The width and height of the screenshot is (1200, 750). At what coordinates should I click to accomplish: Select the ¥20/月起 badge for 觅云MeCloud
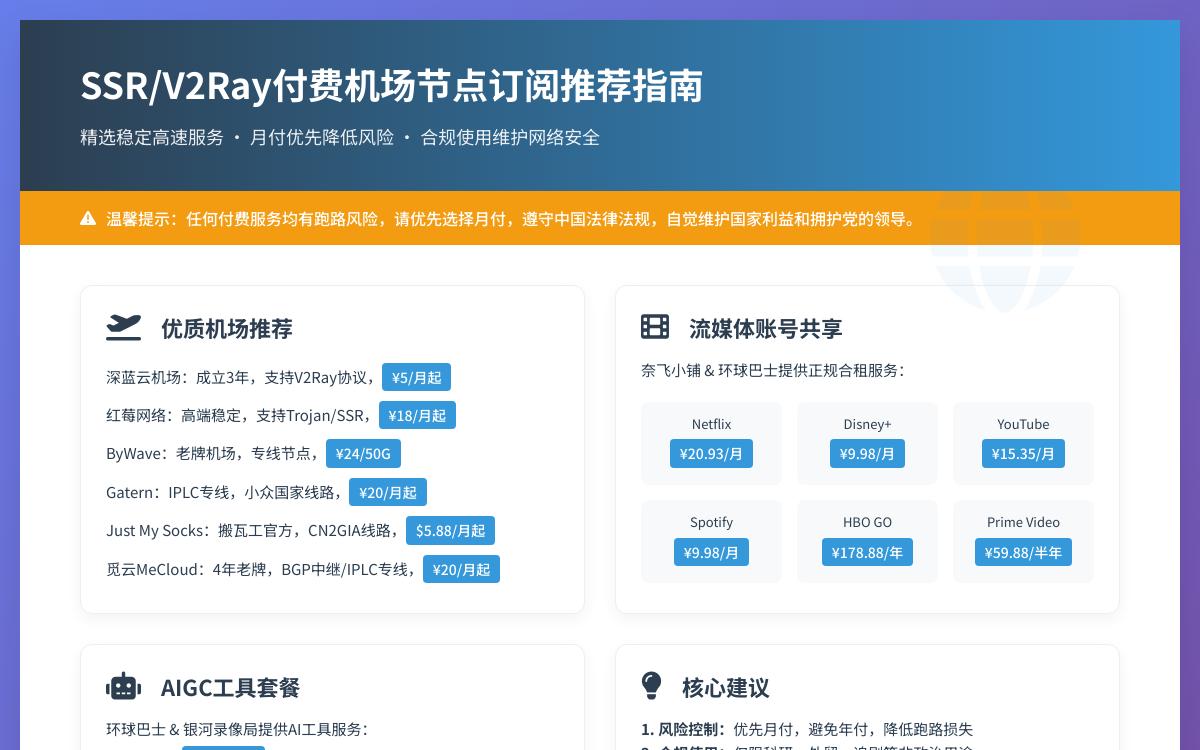click(x=461, y=569)
